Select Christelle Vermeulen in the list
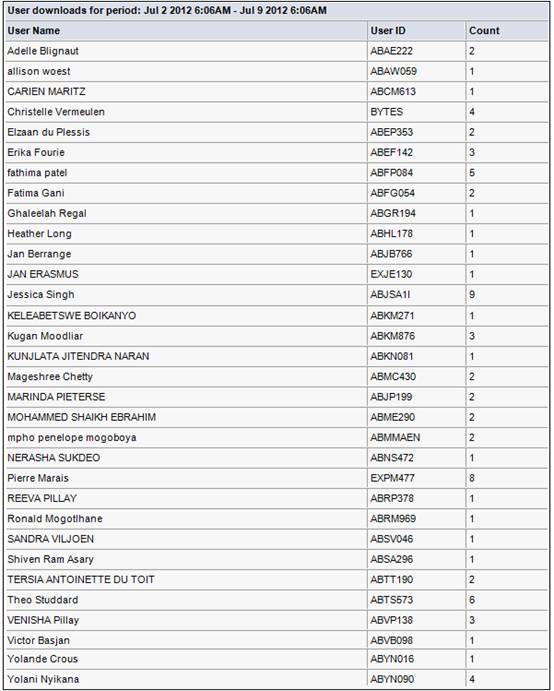Viewport: 554px width, 691px height. 56,112
